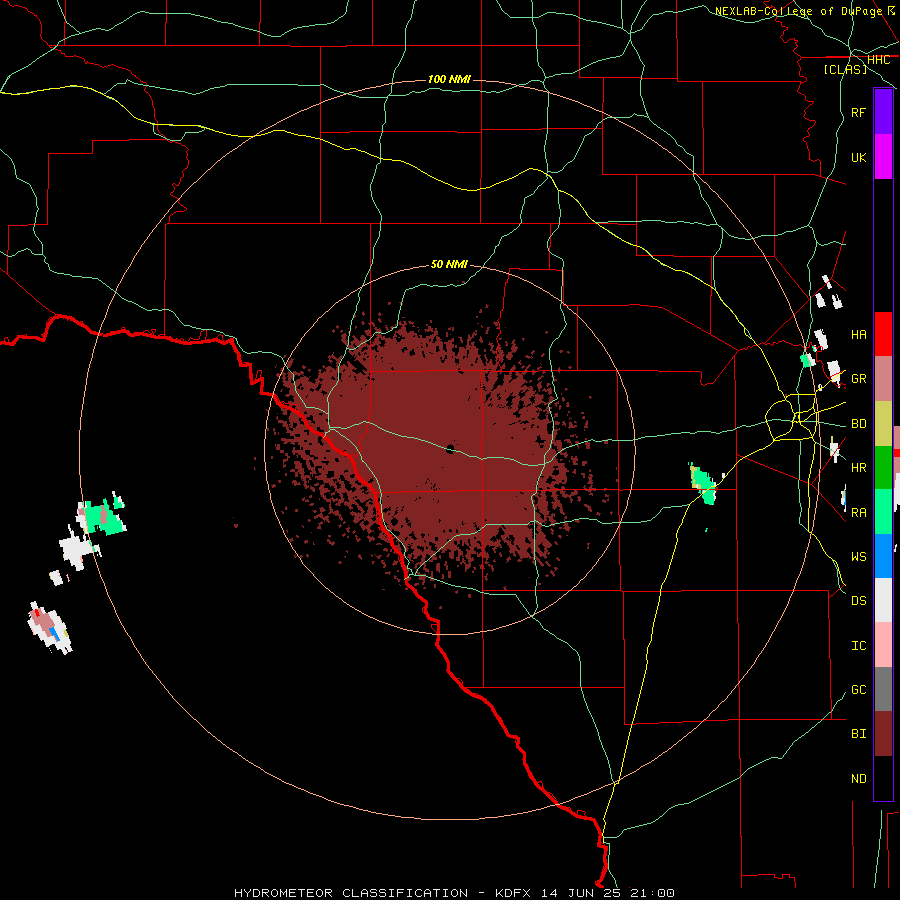
Task: Select the GR dusty-pink legend color
Action: click(x=883, y=379)
